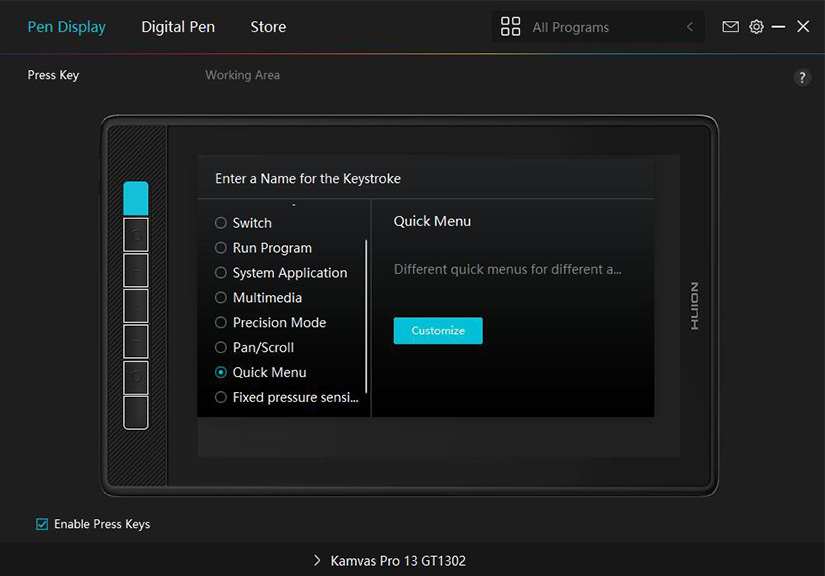The width and height of the screenshot is (825, 576).
Task: Select the Precision Mode radio option
Action: click(221, 323)
